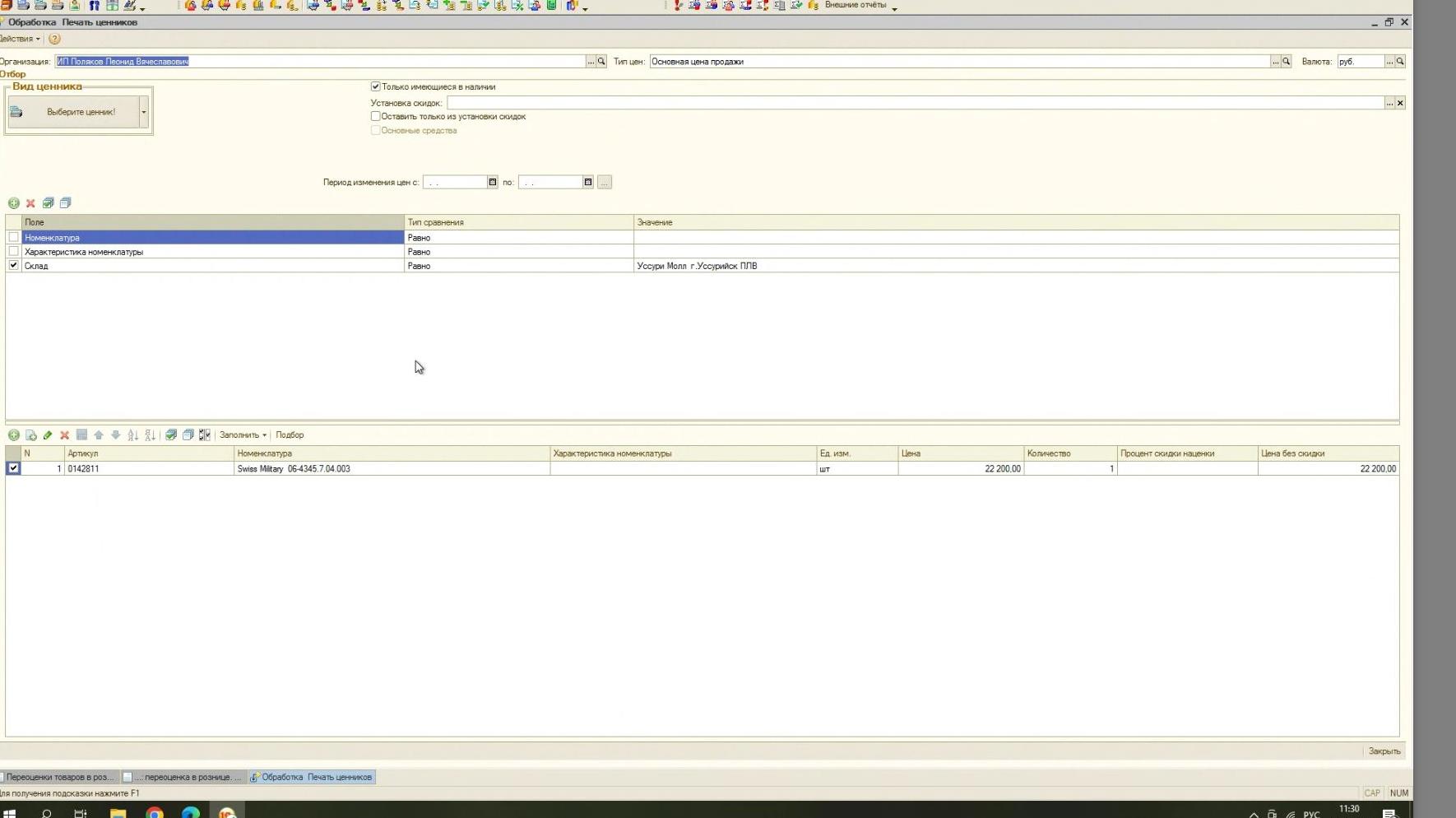Image resolution: width=1456 pixels, height=818 pixels.
Task: Click the Тип сравнения column header
Action: [x=519, y=222]
